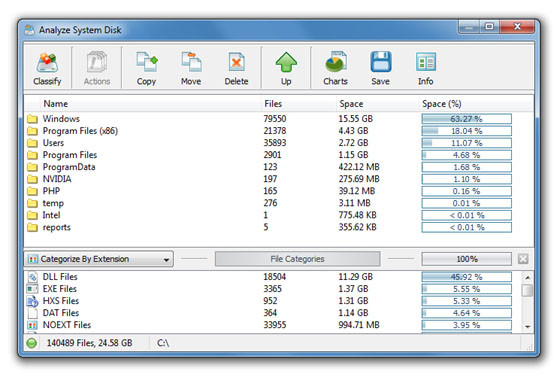Sort by the Space (%) column header
Viewport: 560px width, 377px height.
pyautogui.click(x=442, y=104)
